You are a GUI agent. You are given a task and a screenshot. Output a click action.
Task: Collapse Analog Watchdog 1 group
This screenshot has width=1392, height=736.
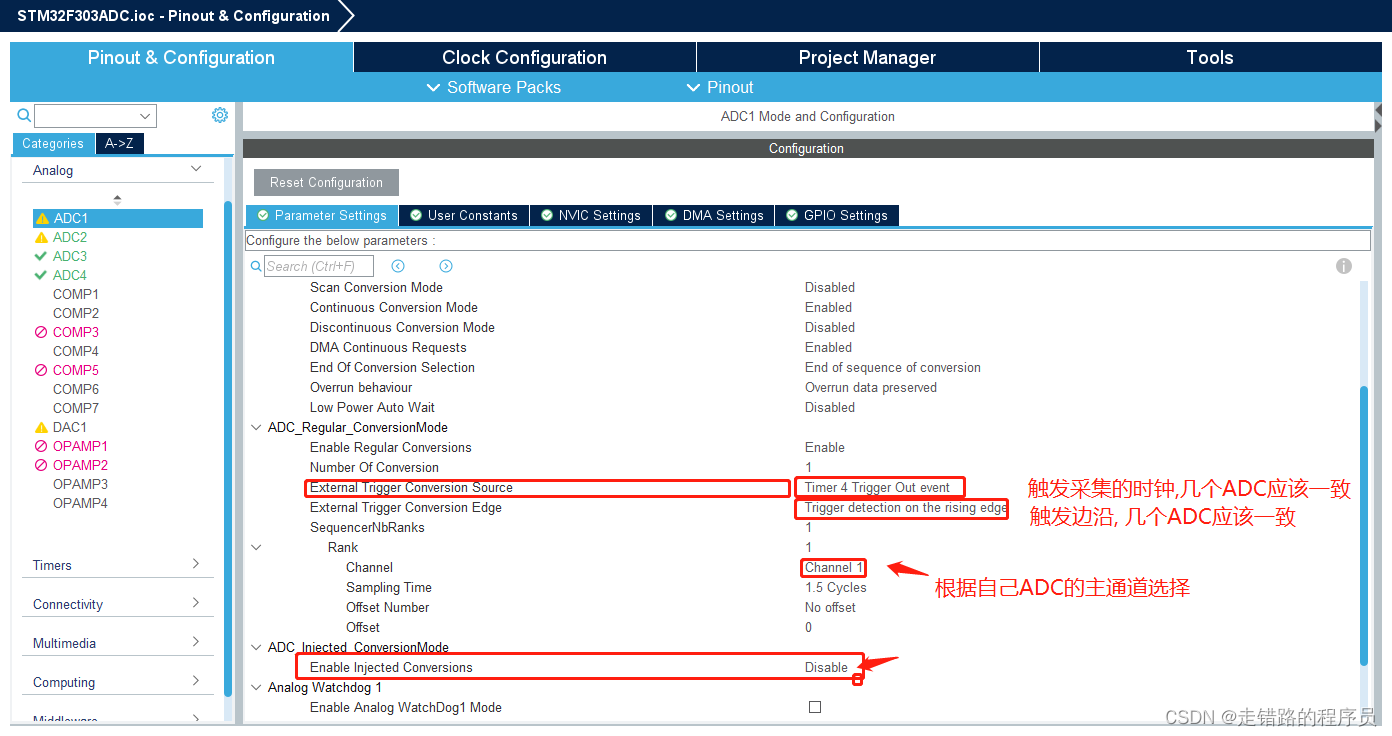256,687
